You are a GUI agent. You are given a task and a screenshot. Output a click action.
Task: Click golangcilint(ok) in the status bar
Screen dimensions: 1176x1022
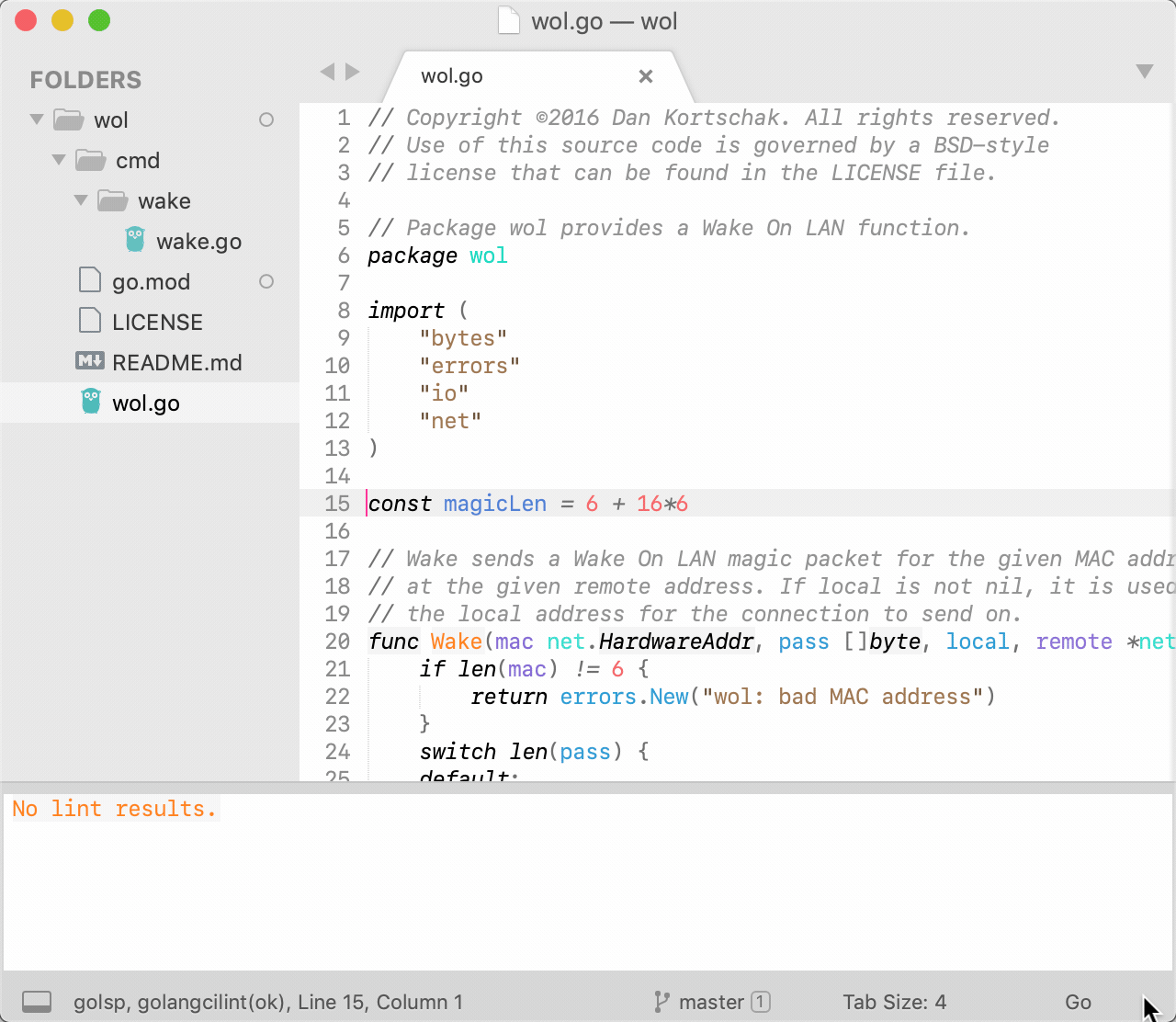point(211,1002)
